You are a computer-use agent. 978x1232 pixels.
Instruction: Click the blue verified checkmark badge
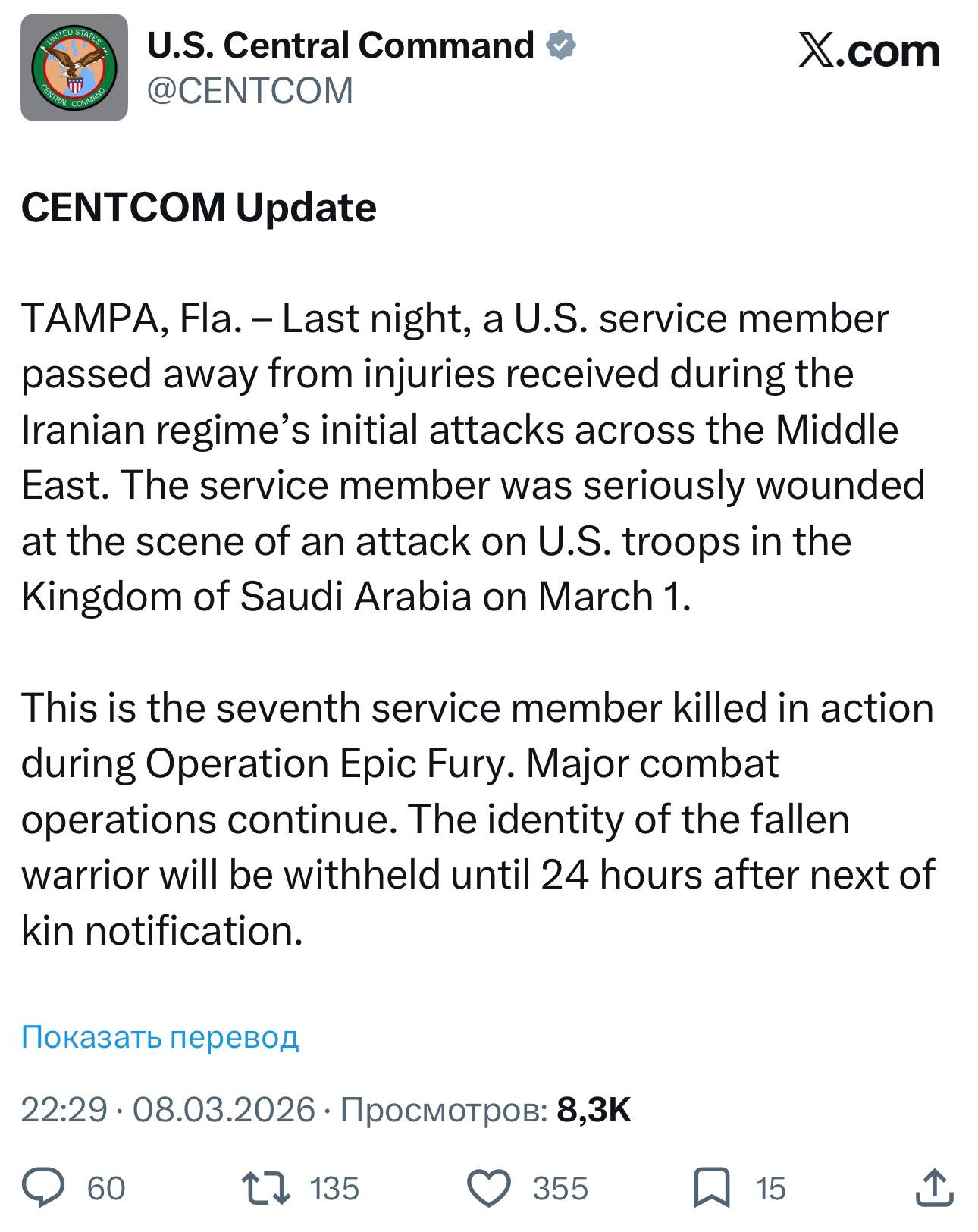(x=561, y=45)
